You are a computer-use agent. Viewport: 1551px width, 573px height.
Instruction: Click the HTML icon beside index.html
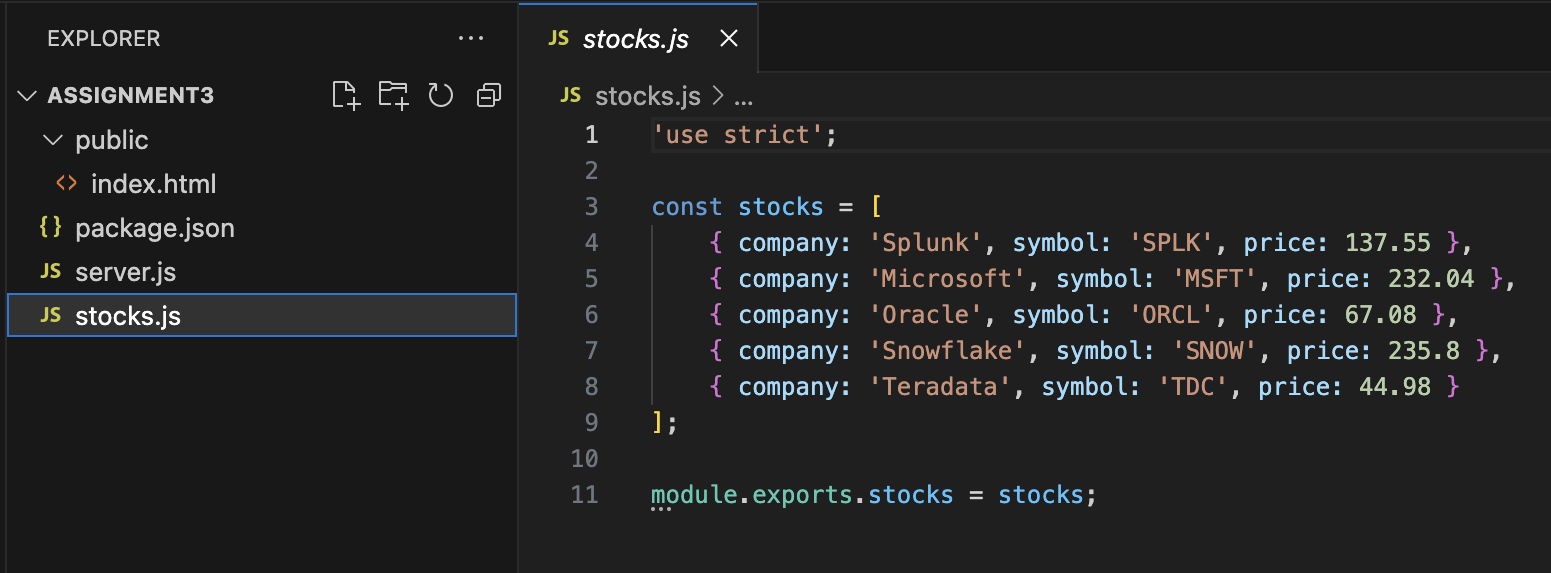pos(66,184)
